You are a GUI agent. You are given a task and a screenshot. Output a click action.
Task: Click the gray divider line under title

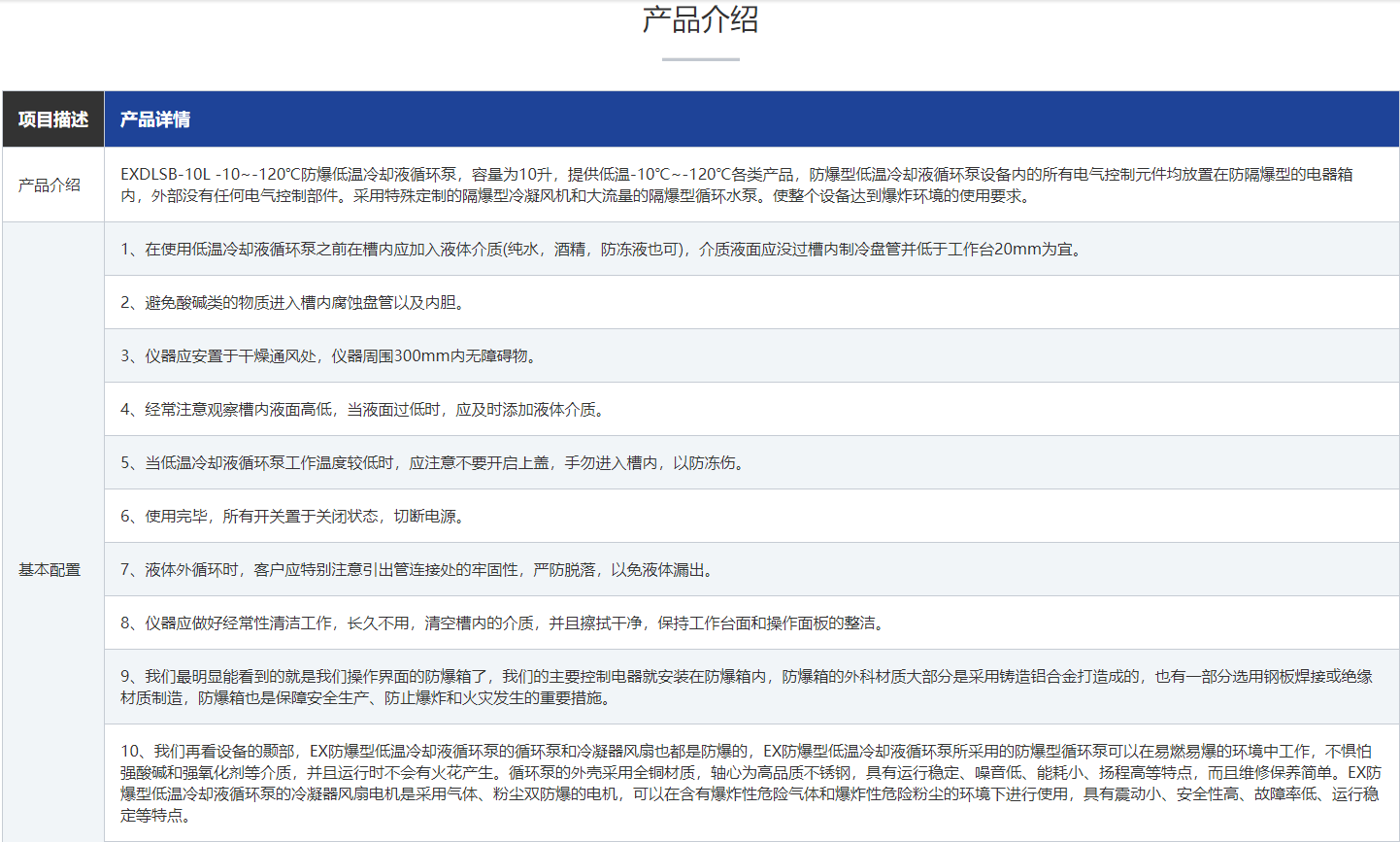tap(700, 59)
